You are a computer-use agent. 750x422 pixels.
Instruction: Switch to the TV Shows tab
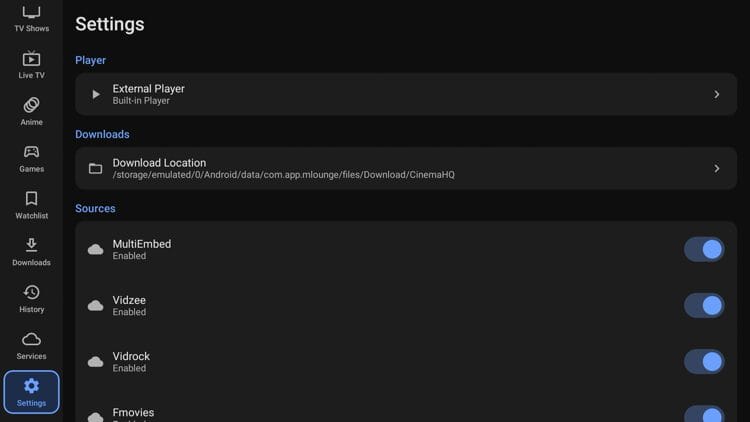point(31,17)
